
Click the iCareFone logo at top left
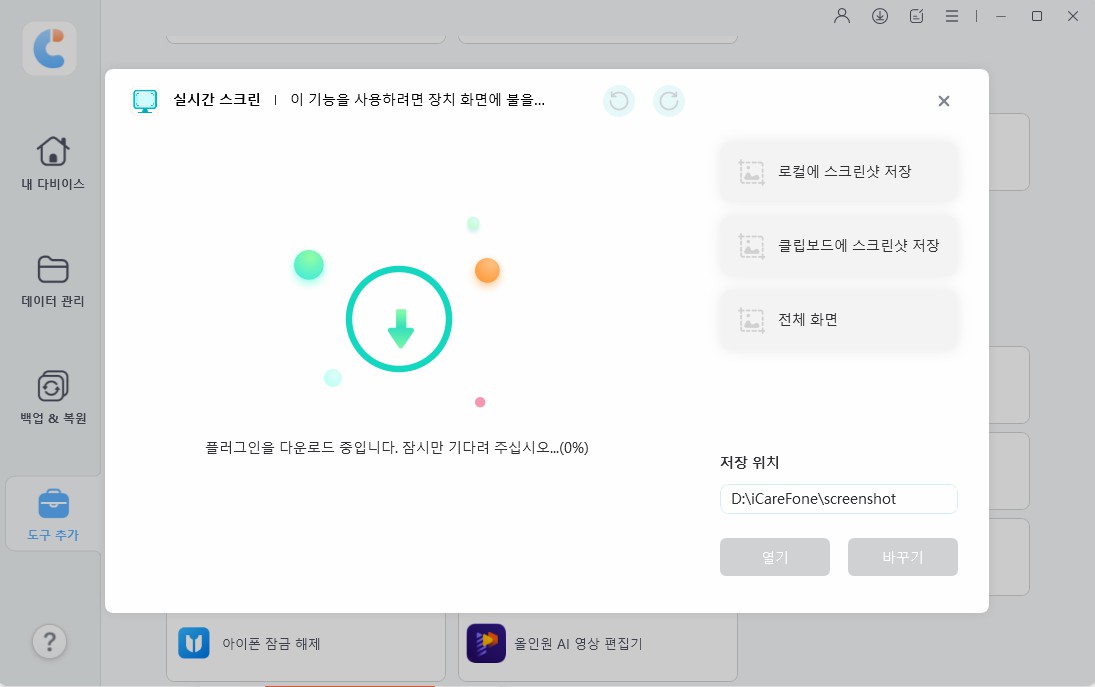[49, 48]
